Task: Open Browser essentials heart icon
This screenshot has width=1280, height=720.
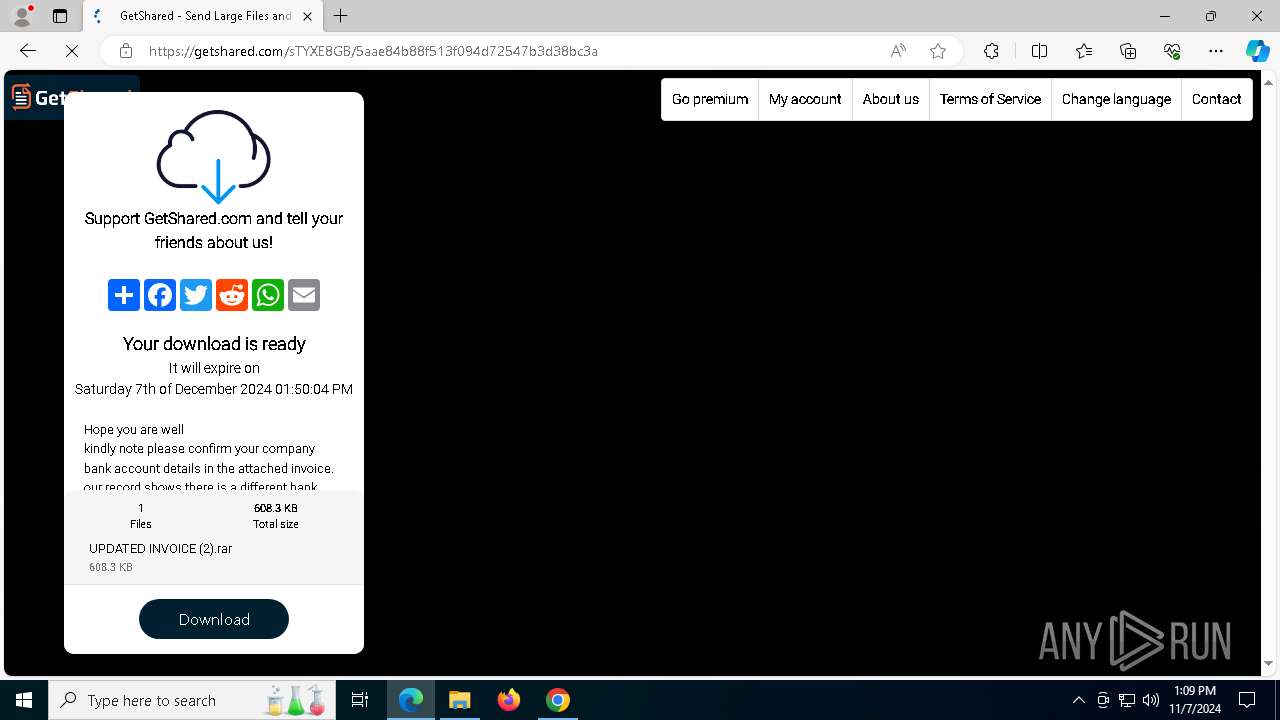Action: [x=1172, y=51]
